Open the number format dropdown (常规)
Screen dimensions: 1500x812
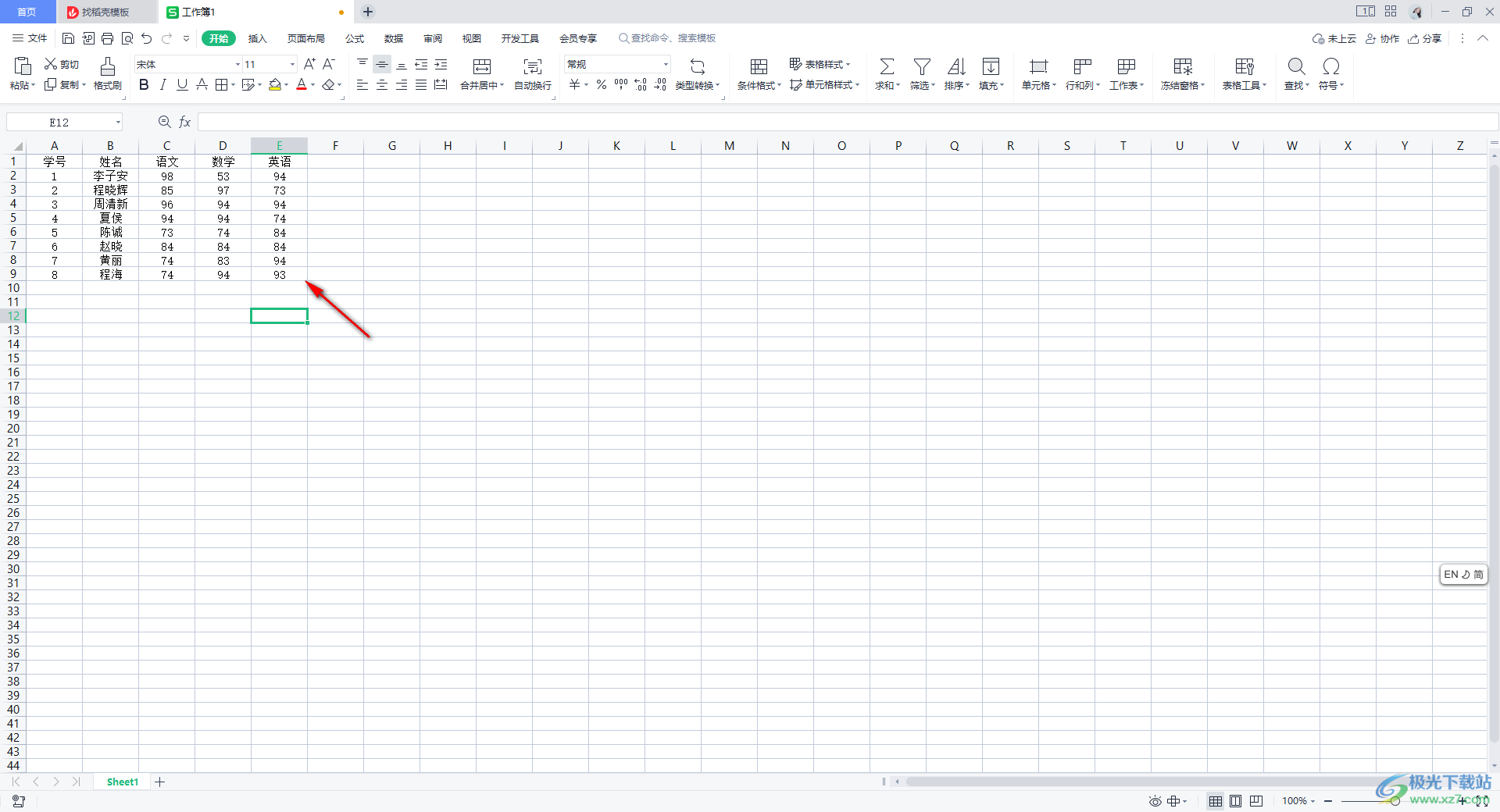(666, 65)
